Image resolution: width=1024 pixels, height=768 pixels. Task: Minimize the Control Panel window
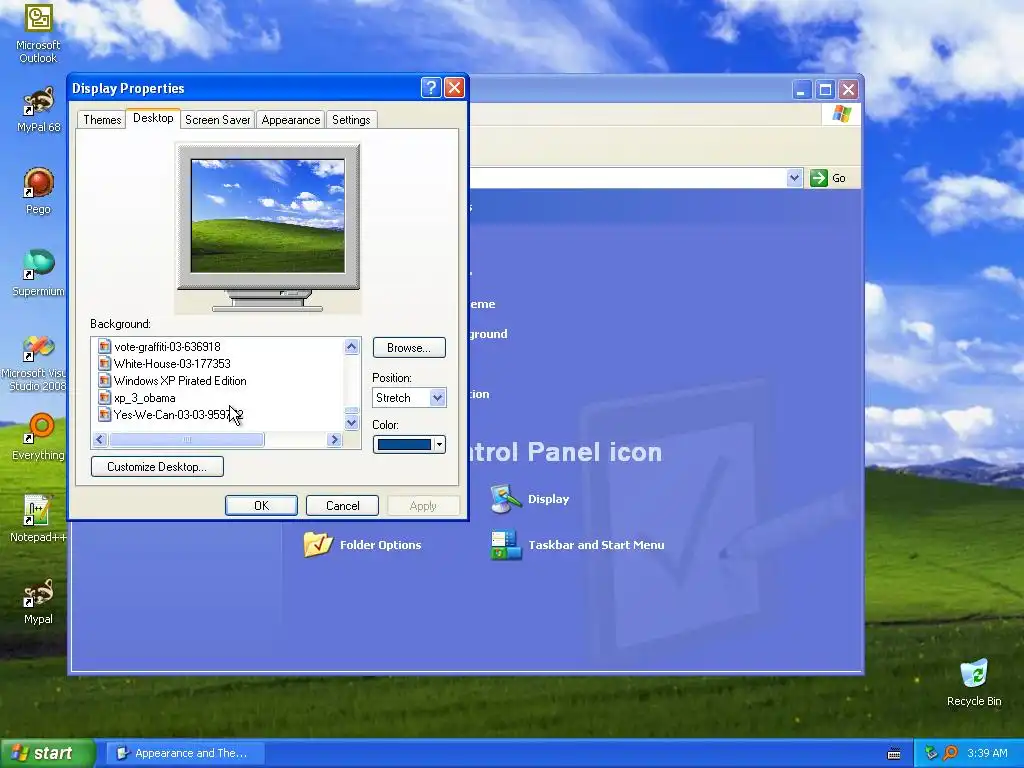click(801, 89)
